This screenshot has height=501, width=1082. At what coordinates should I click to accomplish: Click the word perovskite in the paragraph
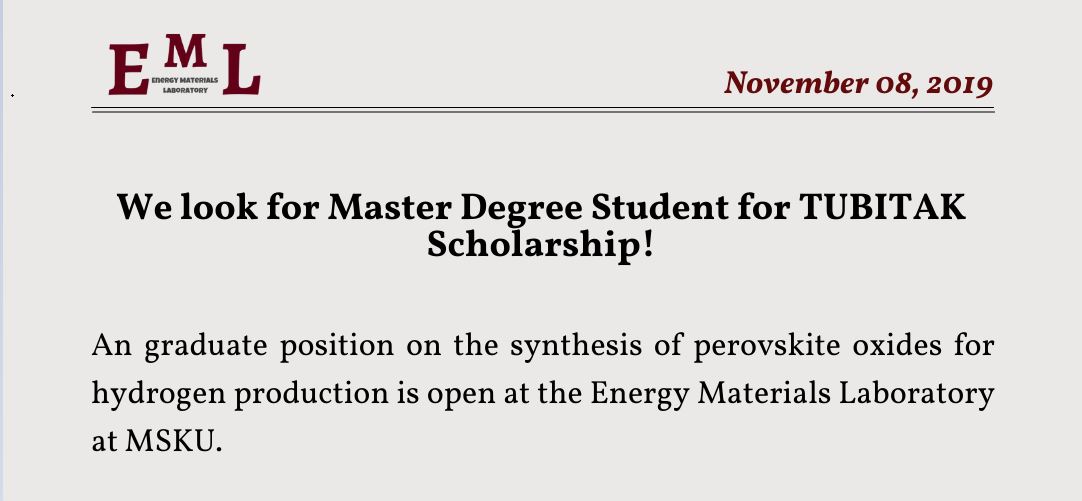[767, 346]
